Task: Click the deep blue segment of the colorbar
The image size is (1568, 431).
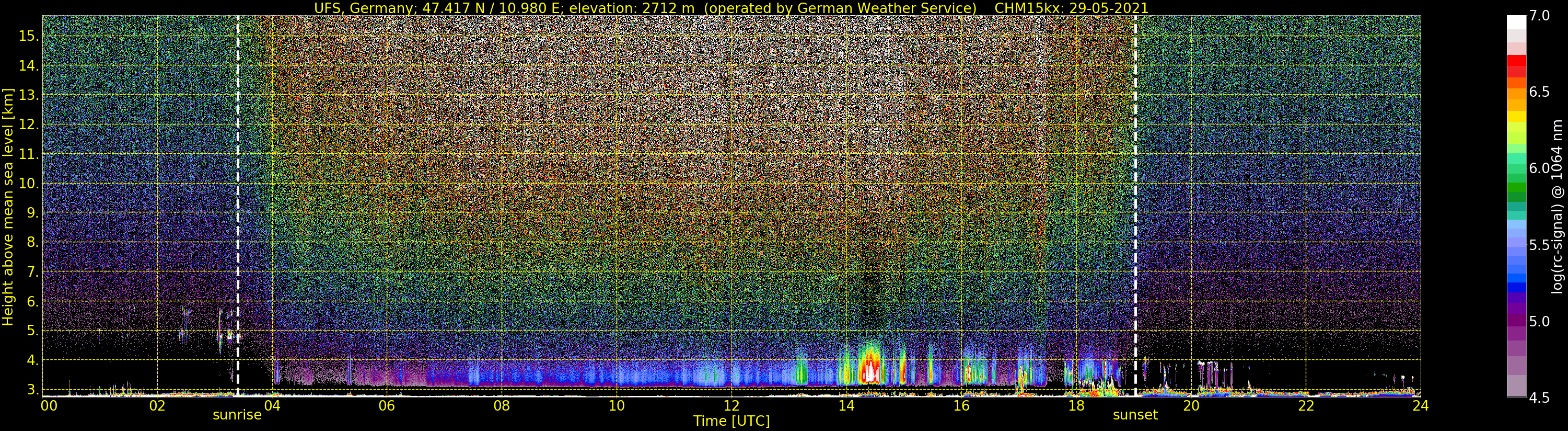Action: point(1516,288)
